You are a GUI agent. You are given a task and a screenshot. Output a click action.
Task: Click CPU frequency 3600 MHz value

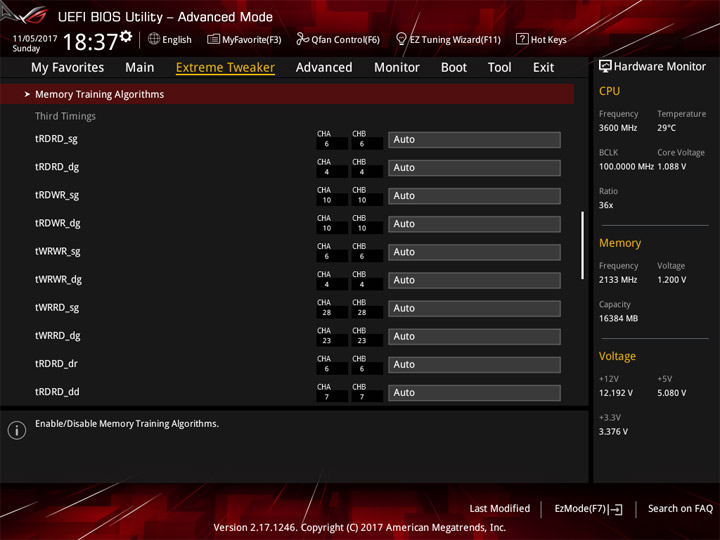point(618,128)
